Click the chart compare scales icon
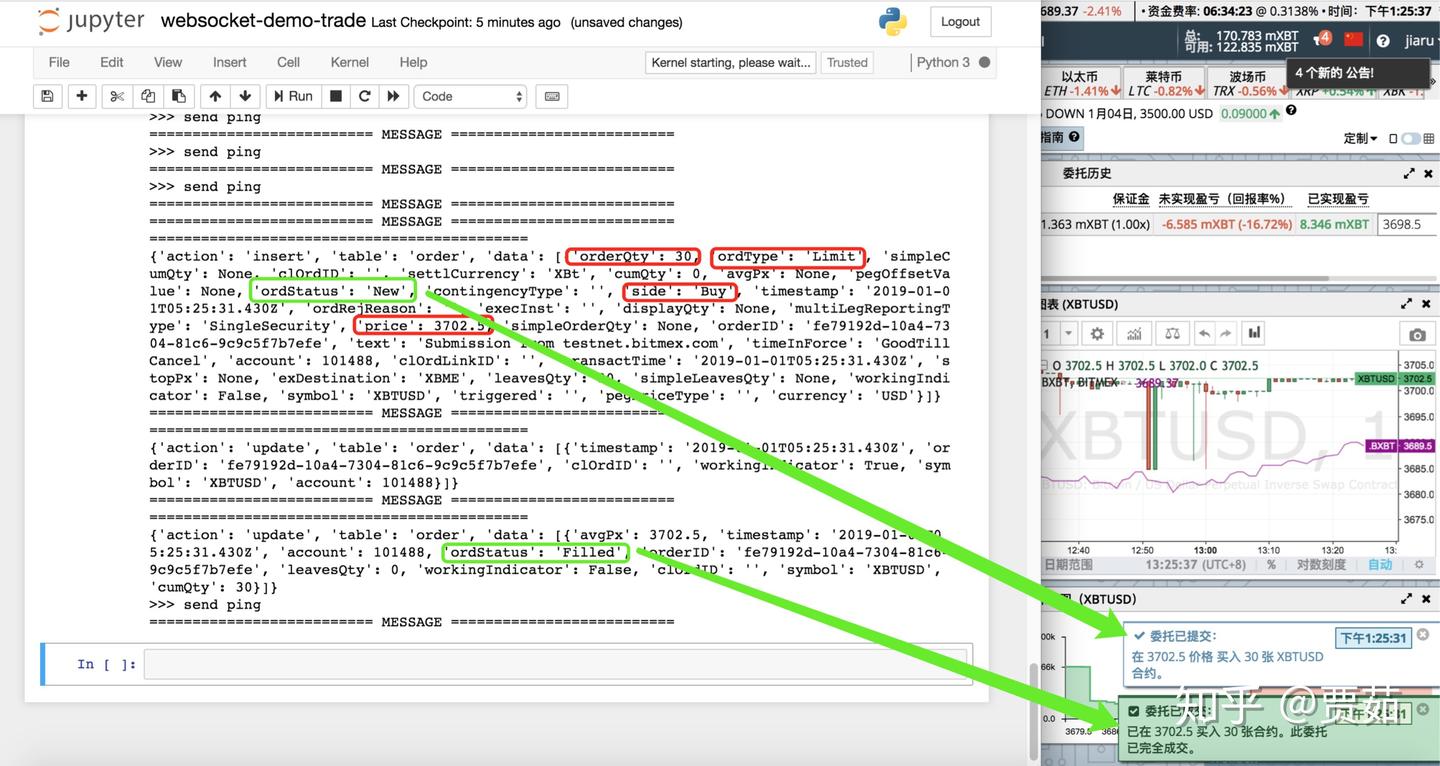Image resolution: width=1440 pixels, height=766 pixels. [x=1172, y=333]
